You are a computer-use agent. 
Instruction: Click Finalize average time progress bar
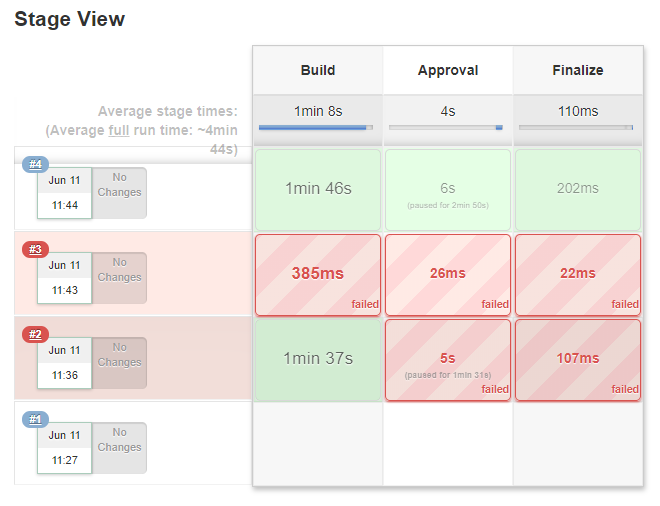coord(576,128)
